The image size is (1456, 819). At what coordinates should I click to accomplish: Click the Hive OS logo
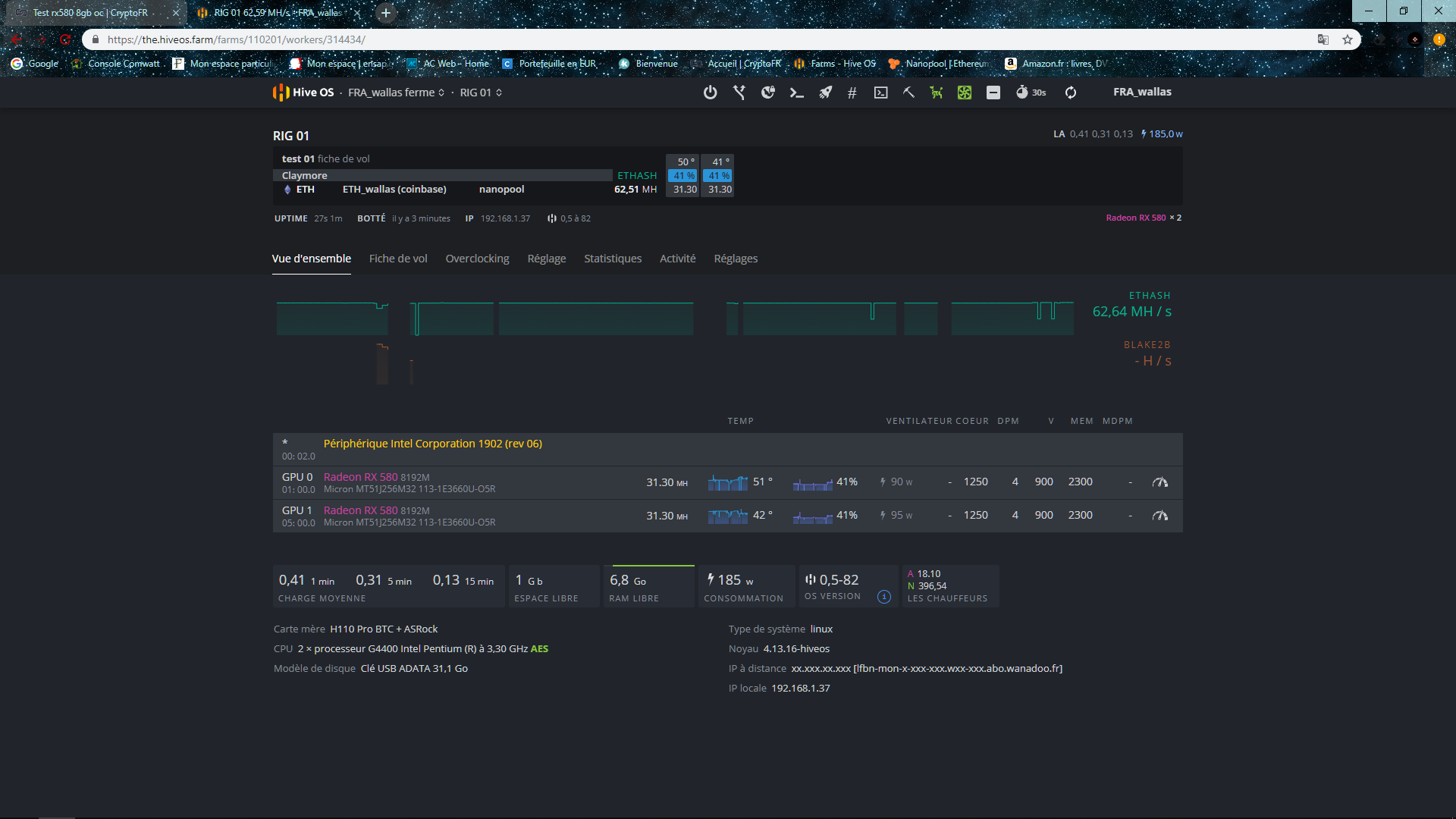303,93
